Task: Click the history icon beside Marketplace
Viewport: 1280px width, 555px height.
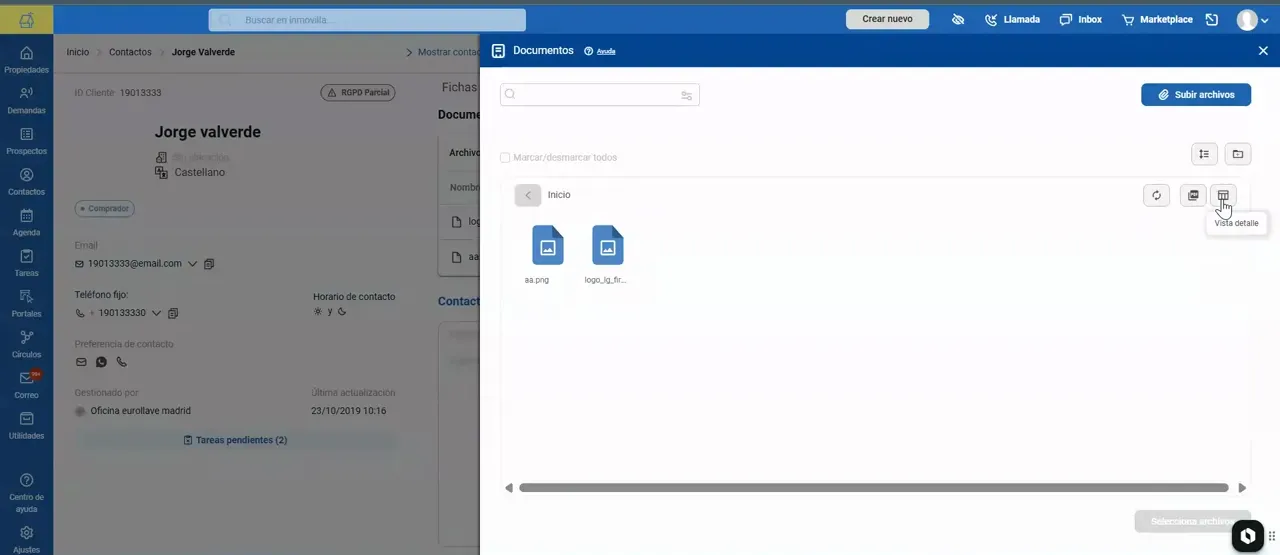Action: [x=1212, y=19]
